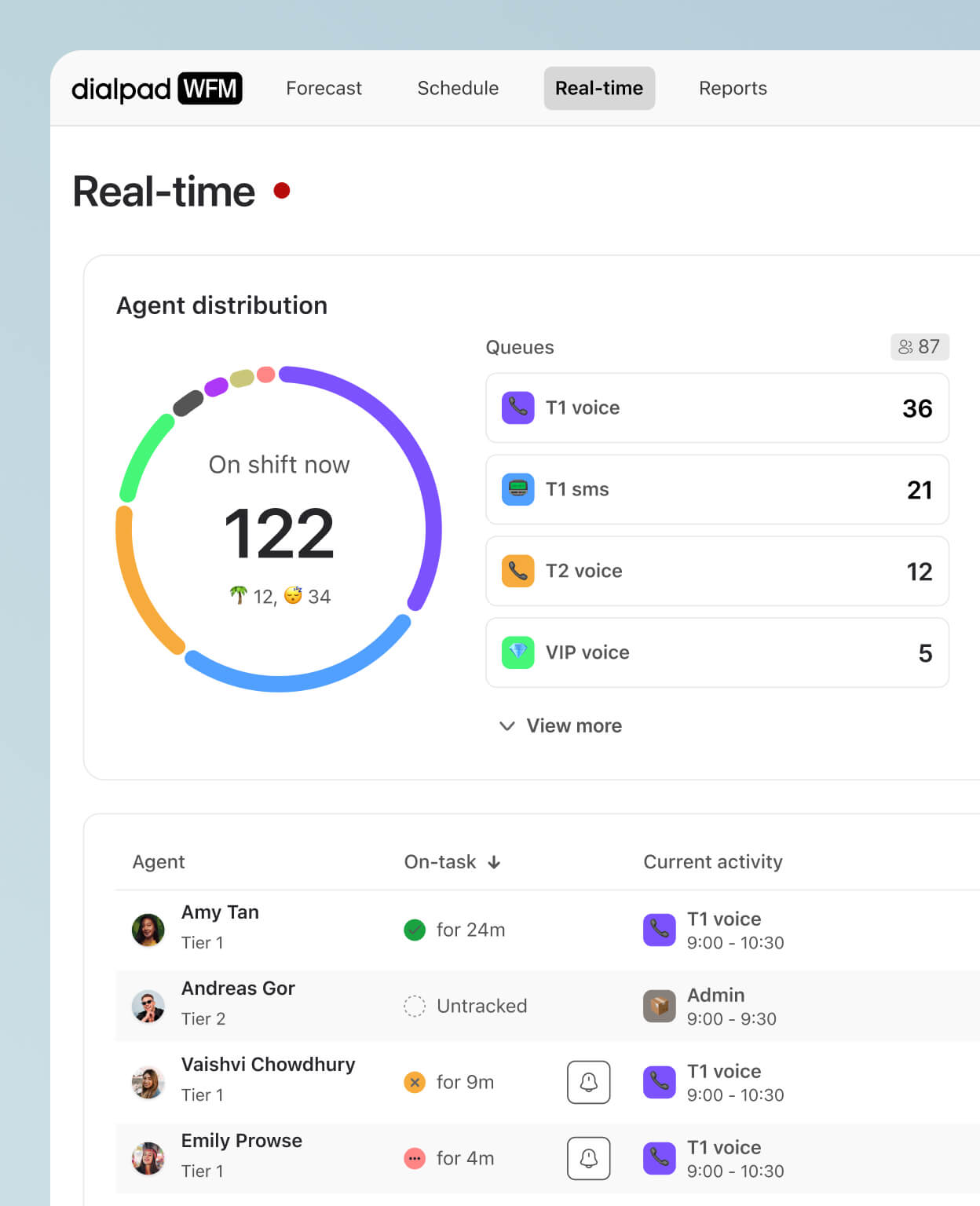The width and height of the screenshot is (980, 1206).
Task: Click Andreas Gor's Untracked status indicator
Action: 415,1006
